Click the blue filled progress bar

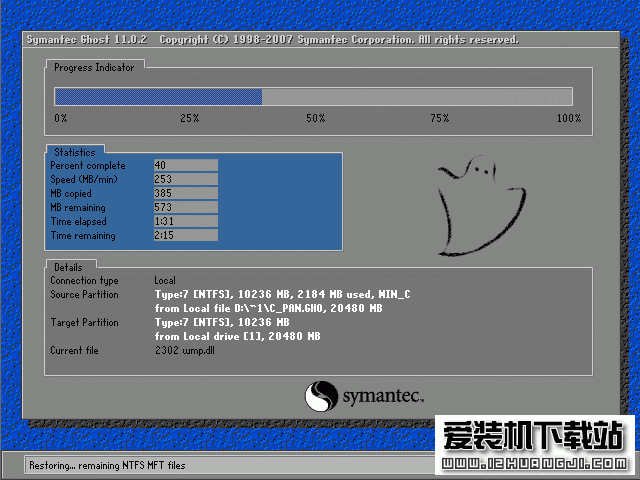158,97
